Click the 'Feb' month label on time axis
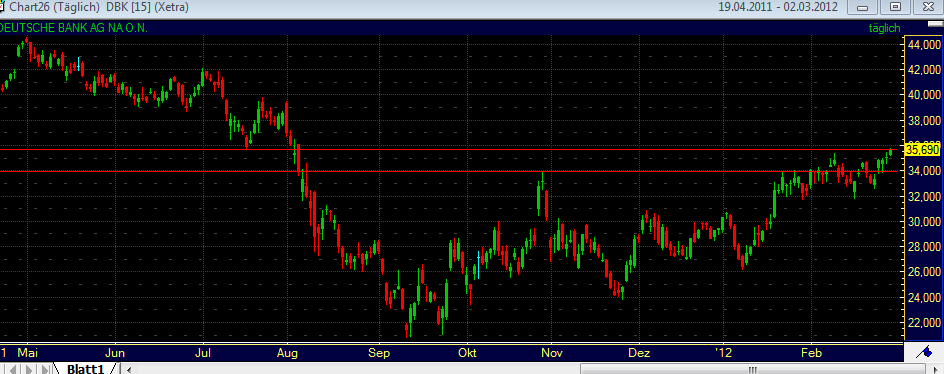 [811, 352]
